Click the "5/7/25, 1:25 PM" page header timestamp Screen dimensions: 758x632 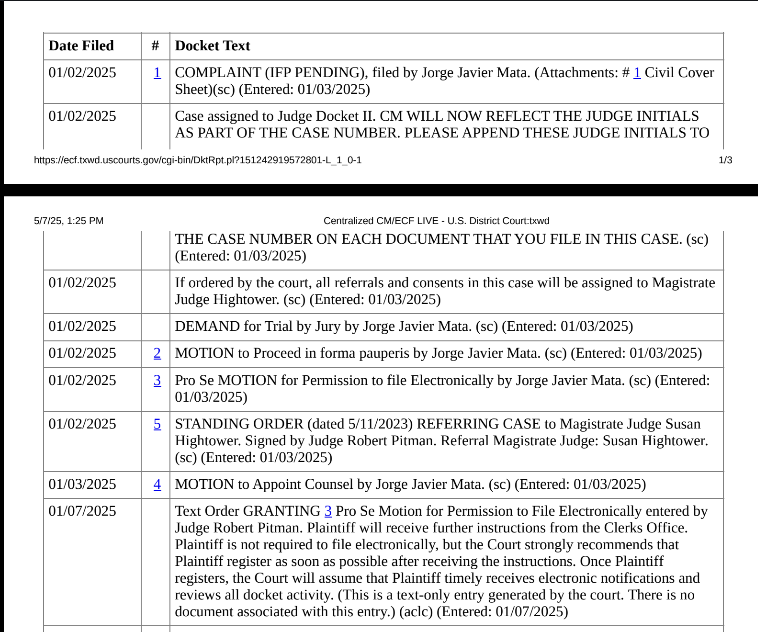point(68,221)
